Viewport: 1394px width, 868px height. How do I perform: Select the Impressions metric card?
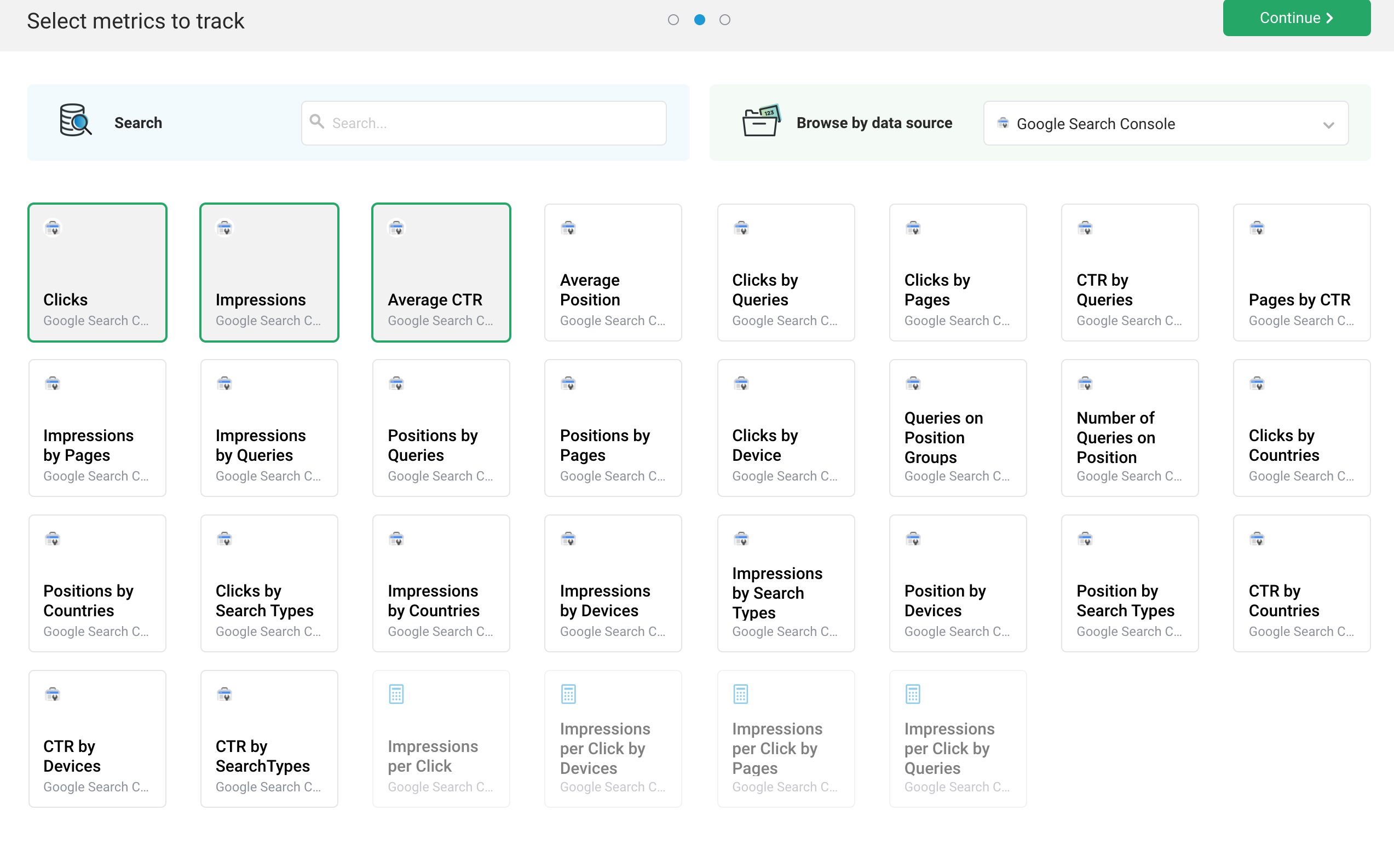(269, 271)
